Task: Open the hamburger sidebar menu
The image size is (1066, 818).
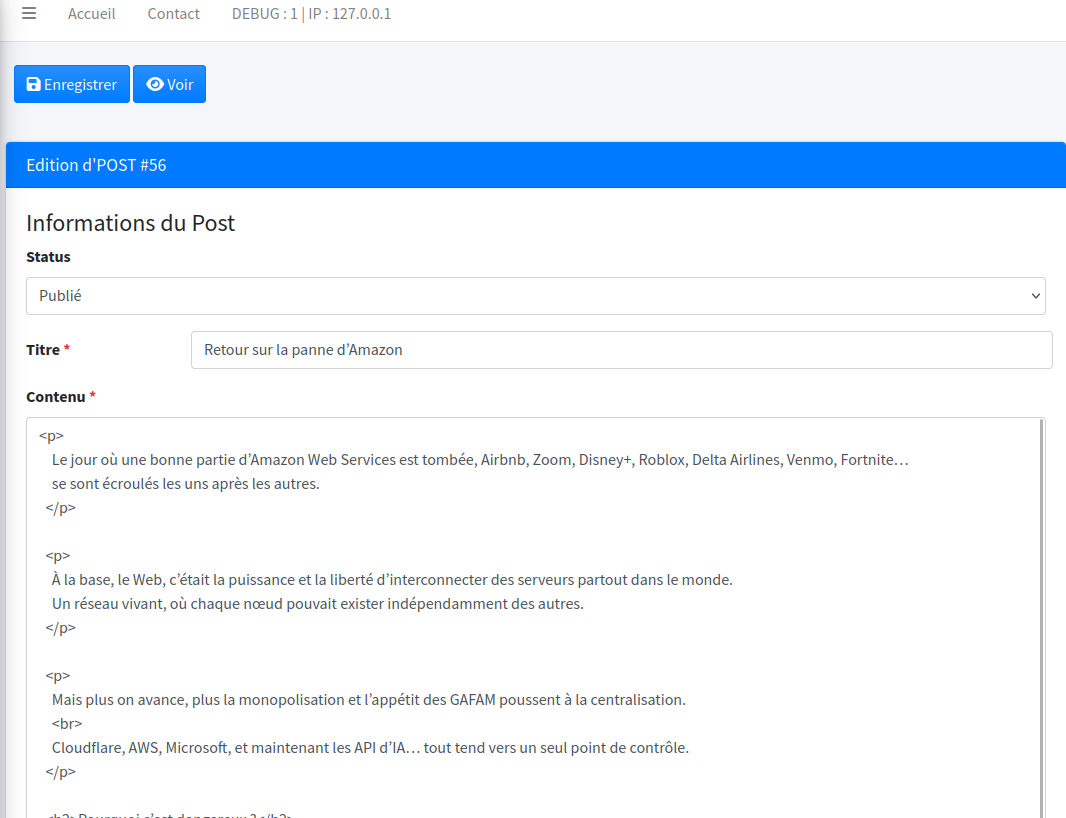Action: (x=29, y=14)
